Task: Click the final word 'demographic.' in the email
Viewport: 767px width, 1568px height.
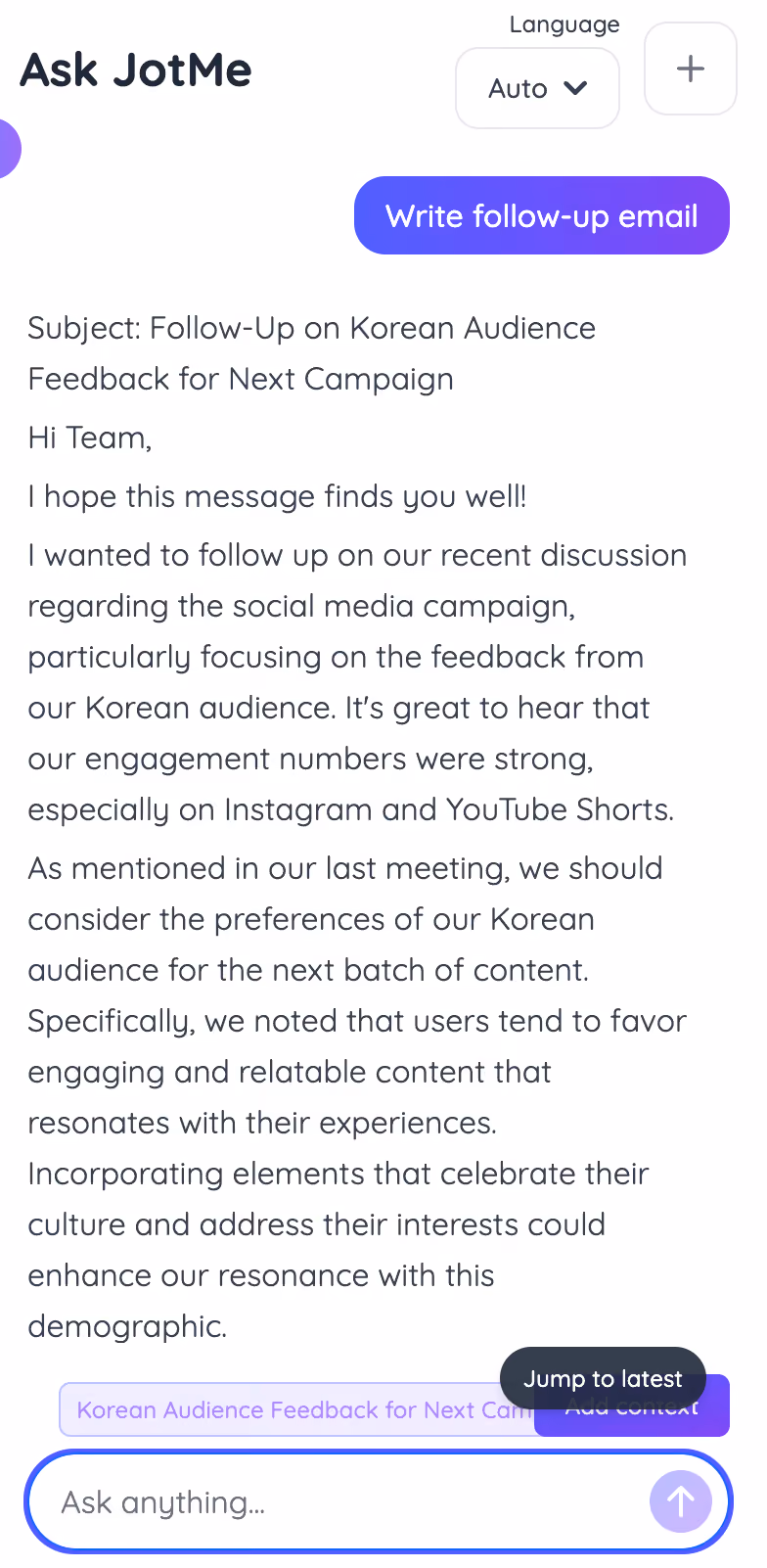Action: point(127,1326)
